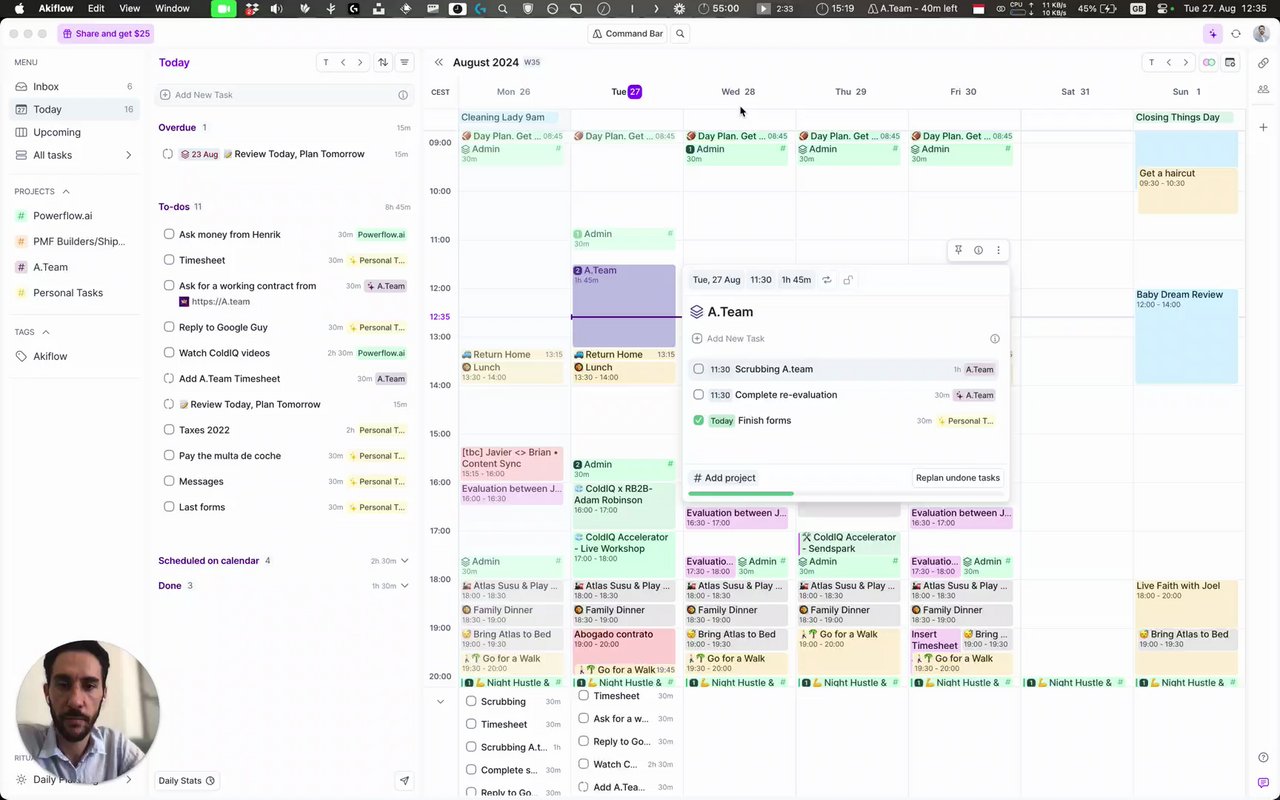
Task: Click 'Share and get $25' button
Action: pyautogui.click(x=105, y=34)
